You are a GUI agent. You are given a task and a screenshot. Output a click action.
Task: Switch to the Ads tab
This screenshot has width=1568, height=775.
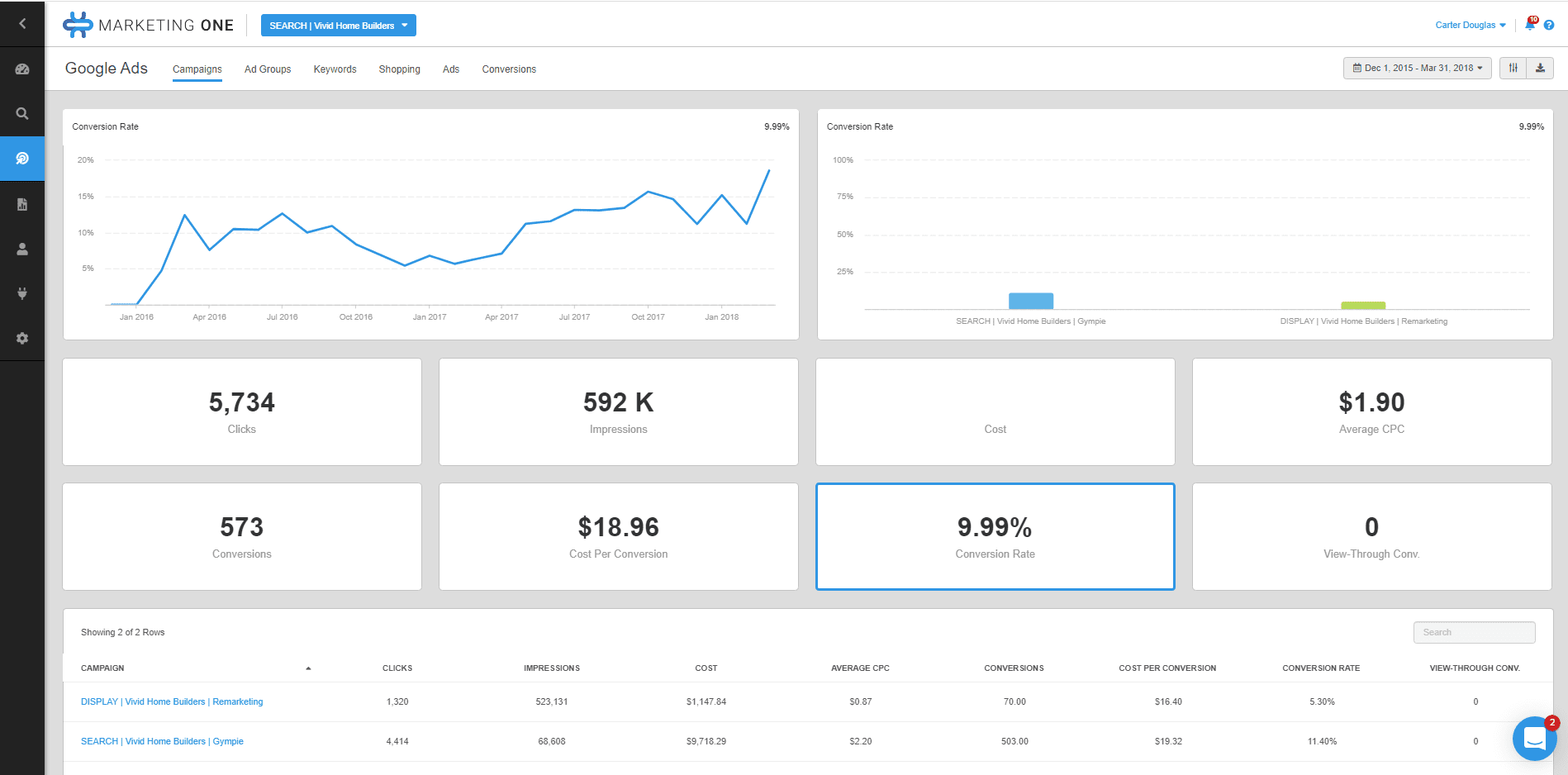pyautogui.click(x=451, y=69)
